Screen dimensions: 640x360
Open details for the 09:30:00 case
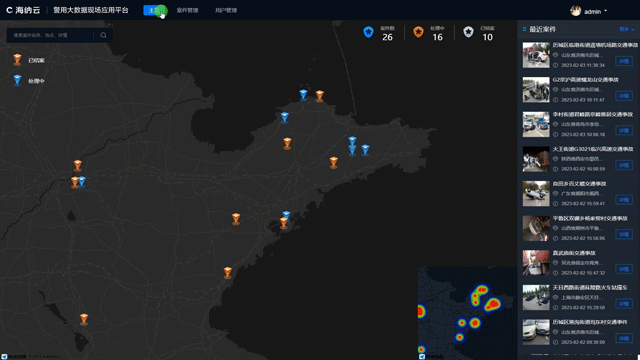(x=624, y=338)
